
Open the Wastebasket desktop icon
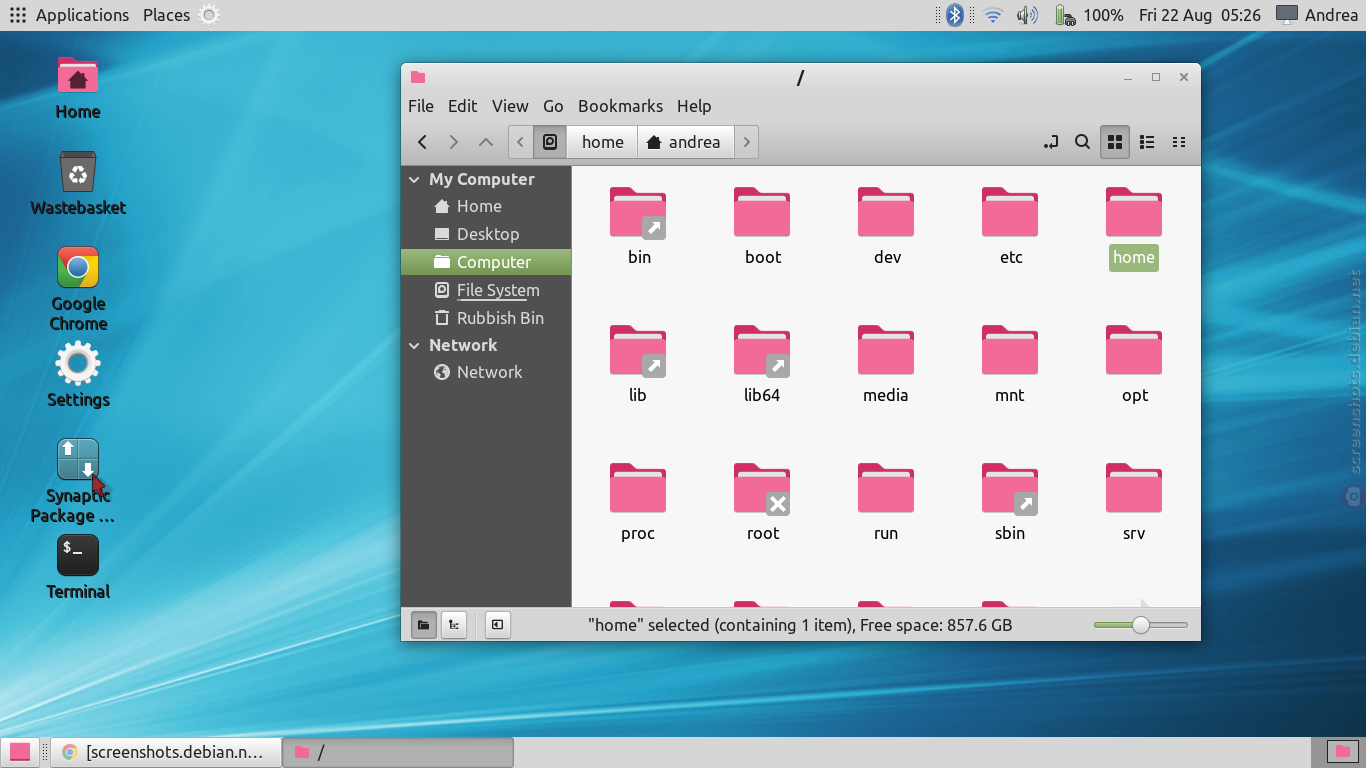78,184
